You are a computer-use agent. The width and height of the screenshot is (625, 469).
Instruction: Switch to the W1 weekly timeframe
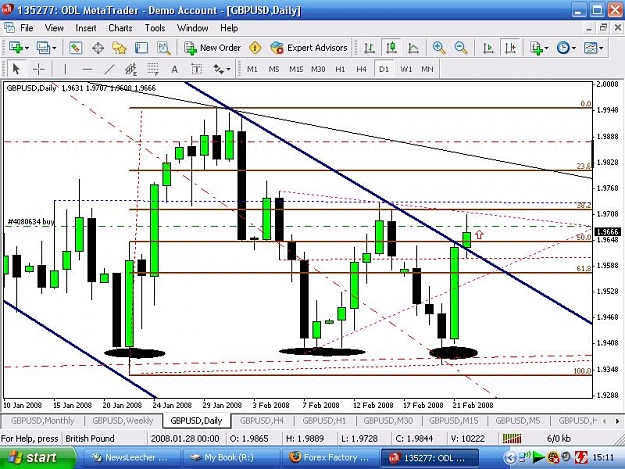tap(406, 69)
